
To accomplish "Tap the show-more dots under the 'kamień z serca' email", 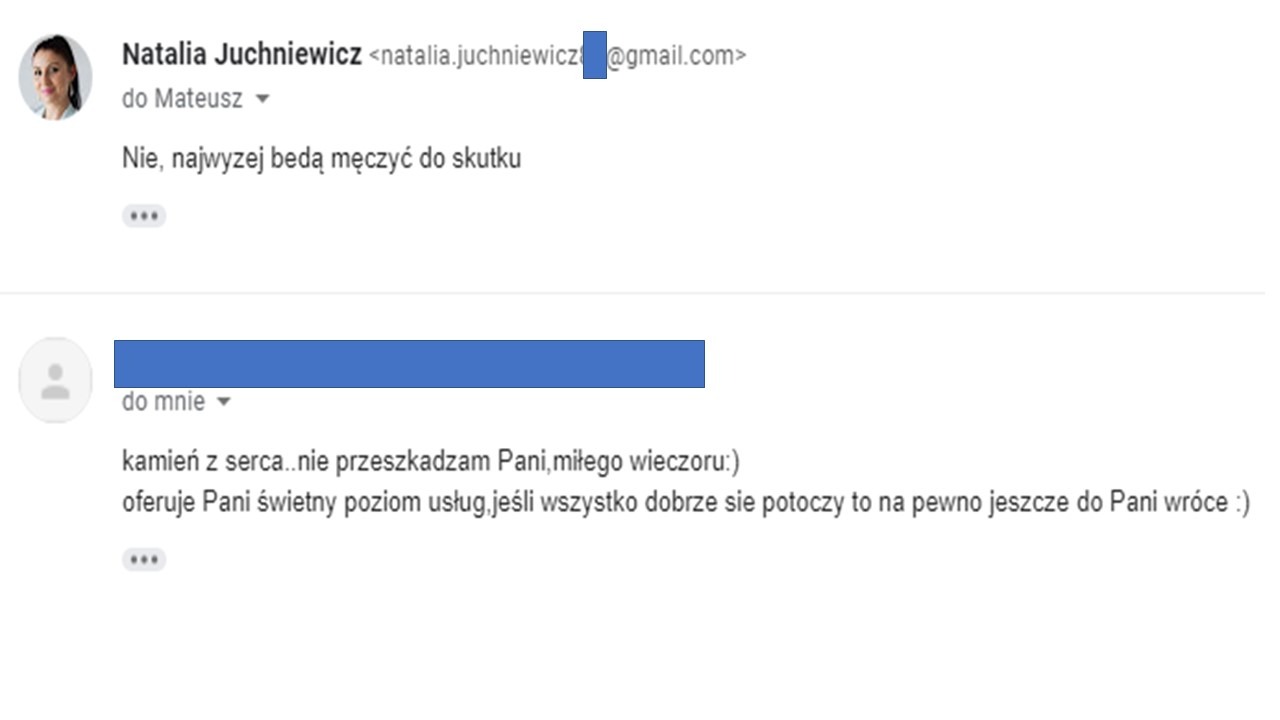I will [144, 559].
